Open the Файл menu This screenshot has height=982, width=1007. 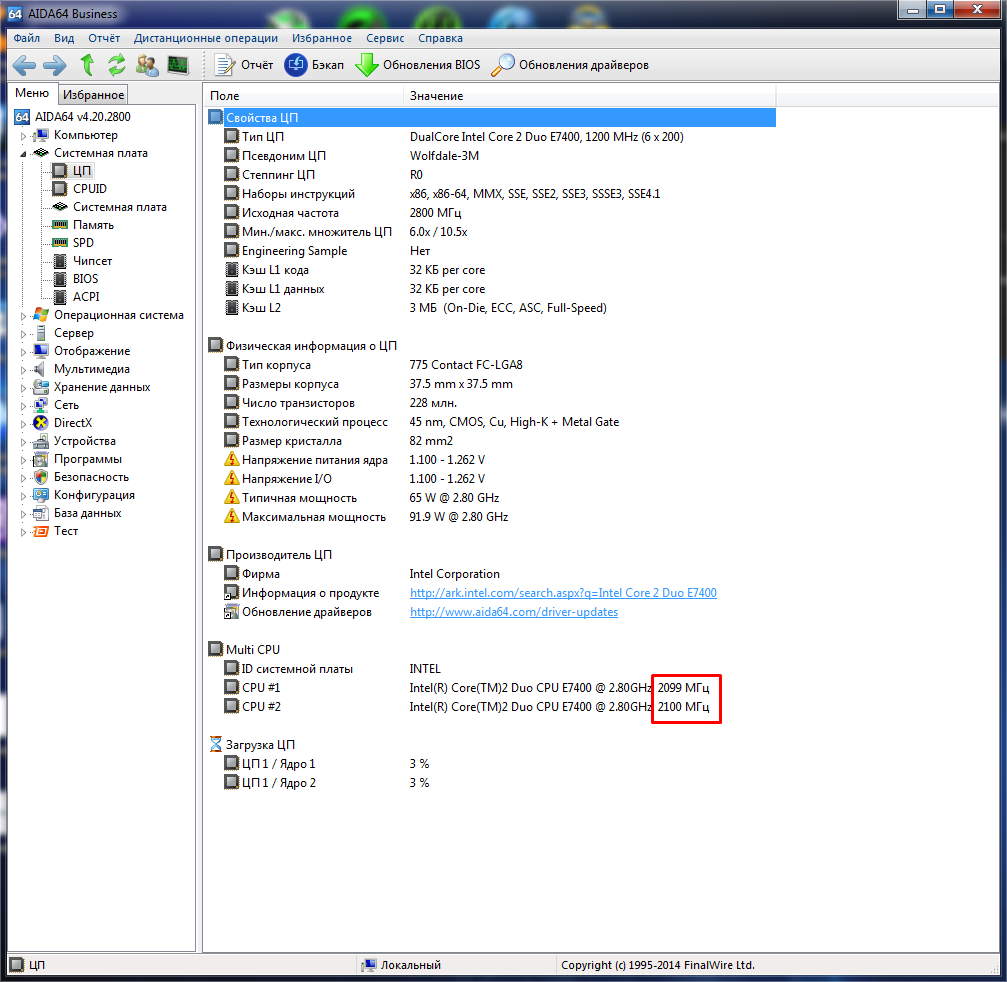[26, 38]
